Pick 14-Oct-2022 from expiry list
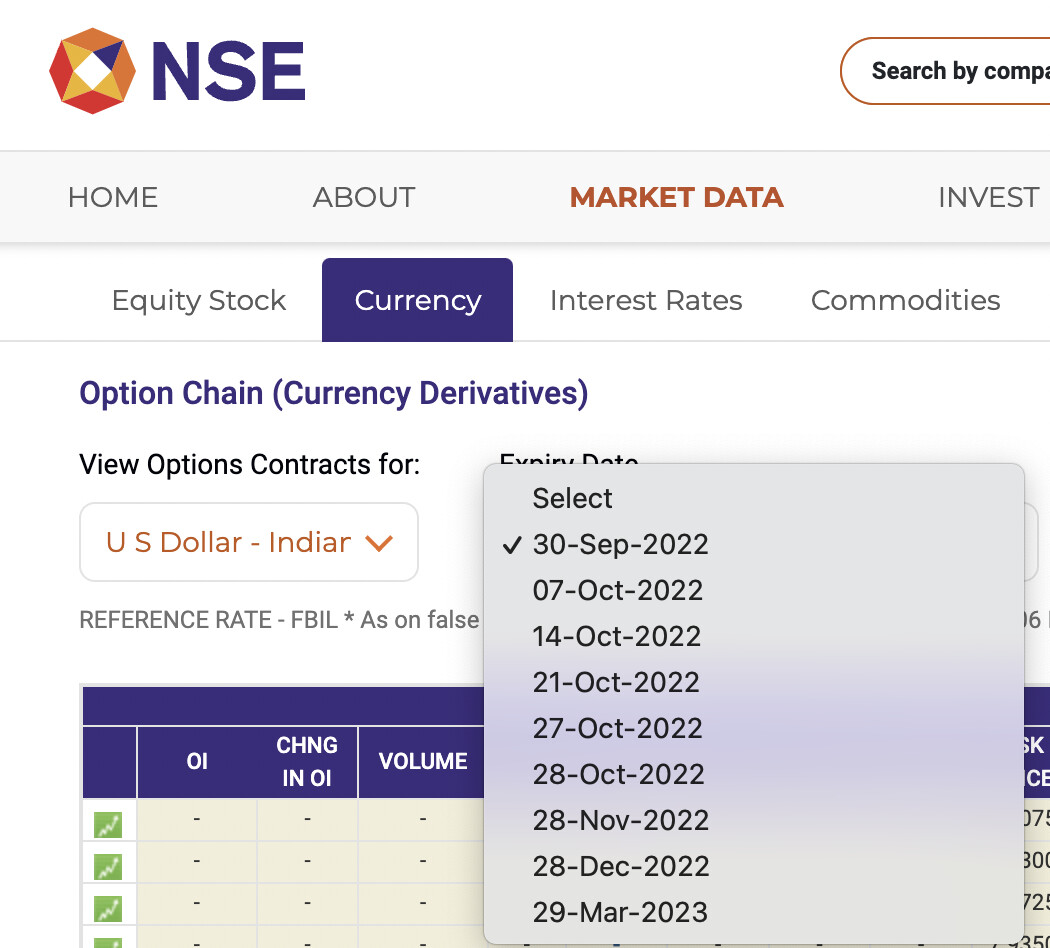 point(617,636)
